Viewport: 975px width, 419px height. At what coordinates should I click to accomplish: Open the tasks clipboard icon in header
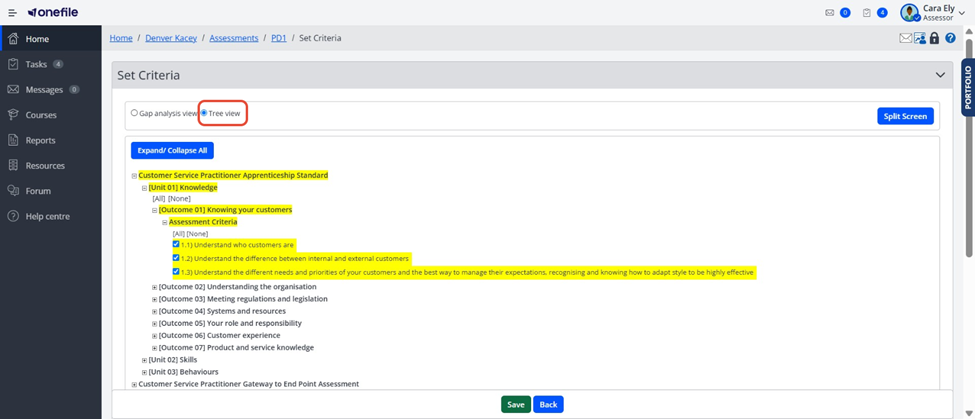pyautogui.click(x=867, y=12)
